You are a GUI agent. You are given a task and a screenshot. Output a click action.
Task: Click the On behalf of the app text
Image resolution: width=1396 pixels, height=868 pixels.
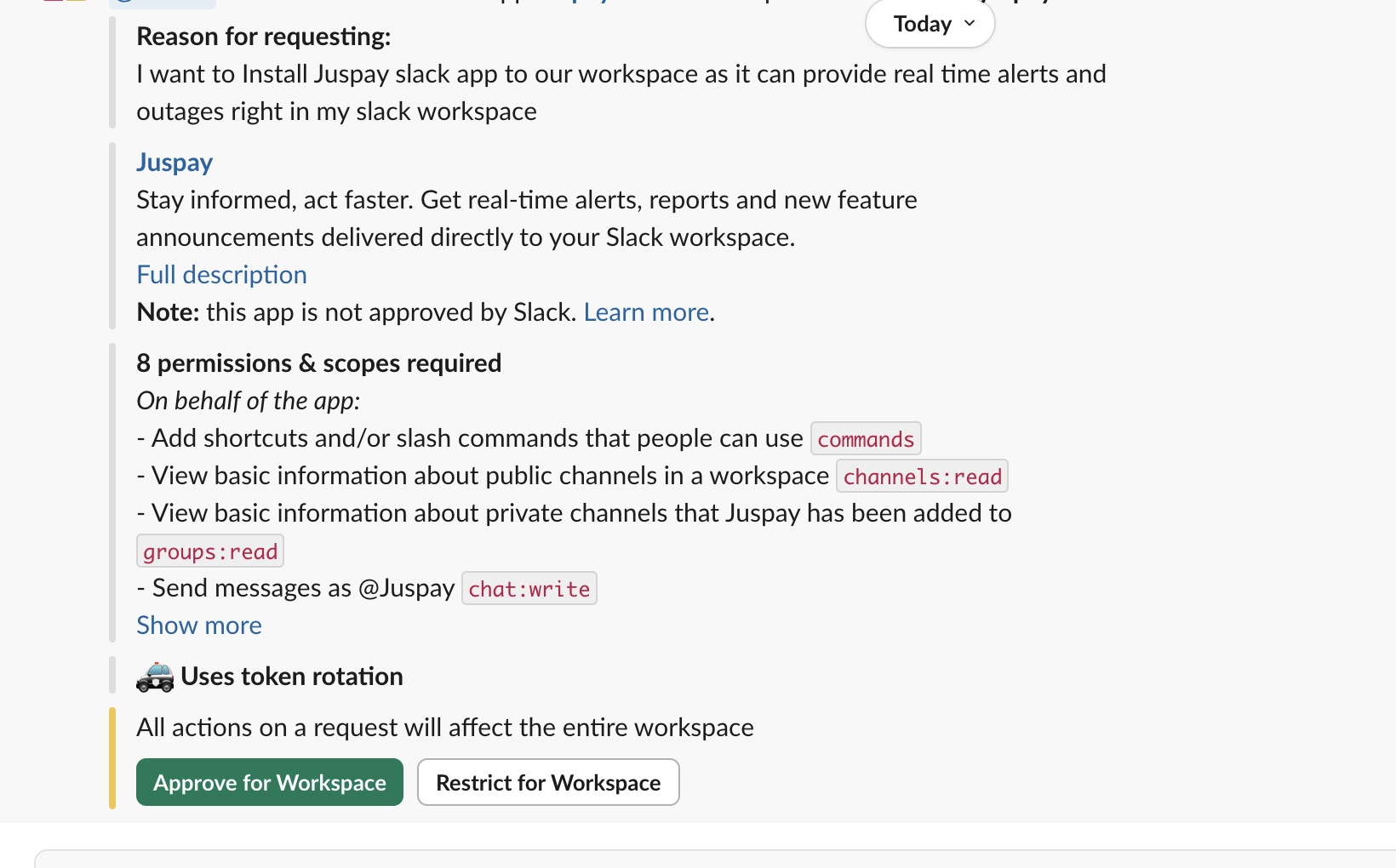[249, 401]
